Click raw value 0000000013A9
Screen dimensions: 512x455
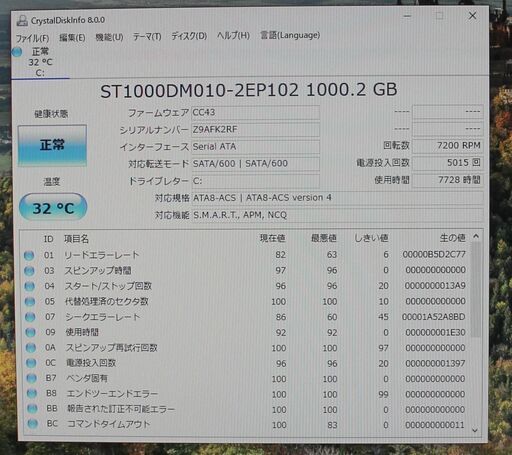(x=435, y=286)
